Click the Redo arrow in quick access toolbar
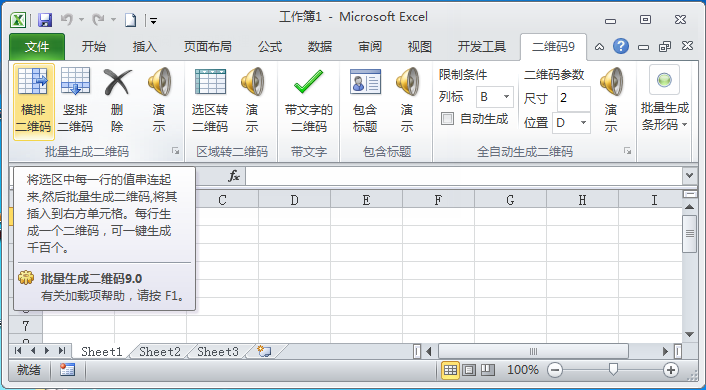This screenshot has height=390, width=706. click(x=98, y=20)
